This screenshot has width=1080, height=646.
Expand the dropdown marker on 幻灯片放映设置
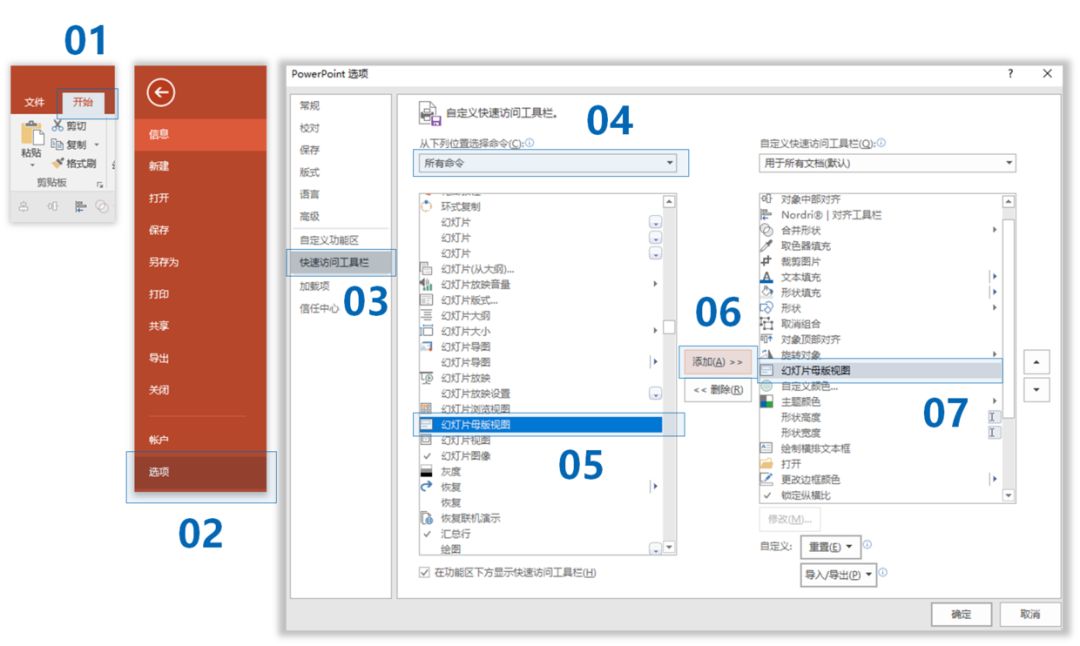655,393
